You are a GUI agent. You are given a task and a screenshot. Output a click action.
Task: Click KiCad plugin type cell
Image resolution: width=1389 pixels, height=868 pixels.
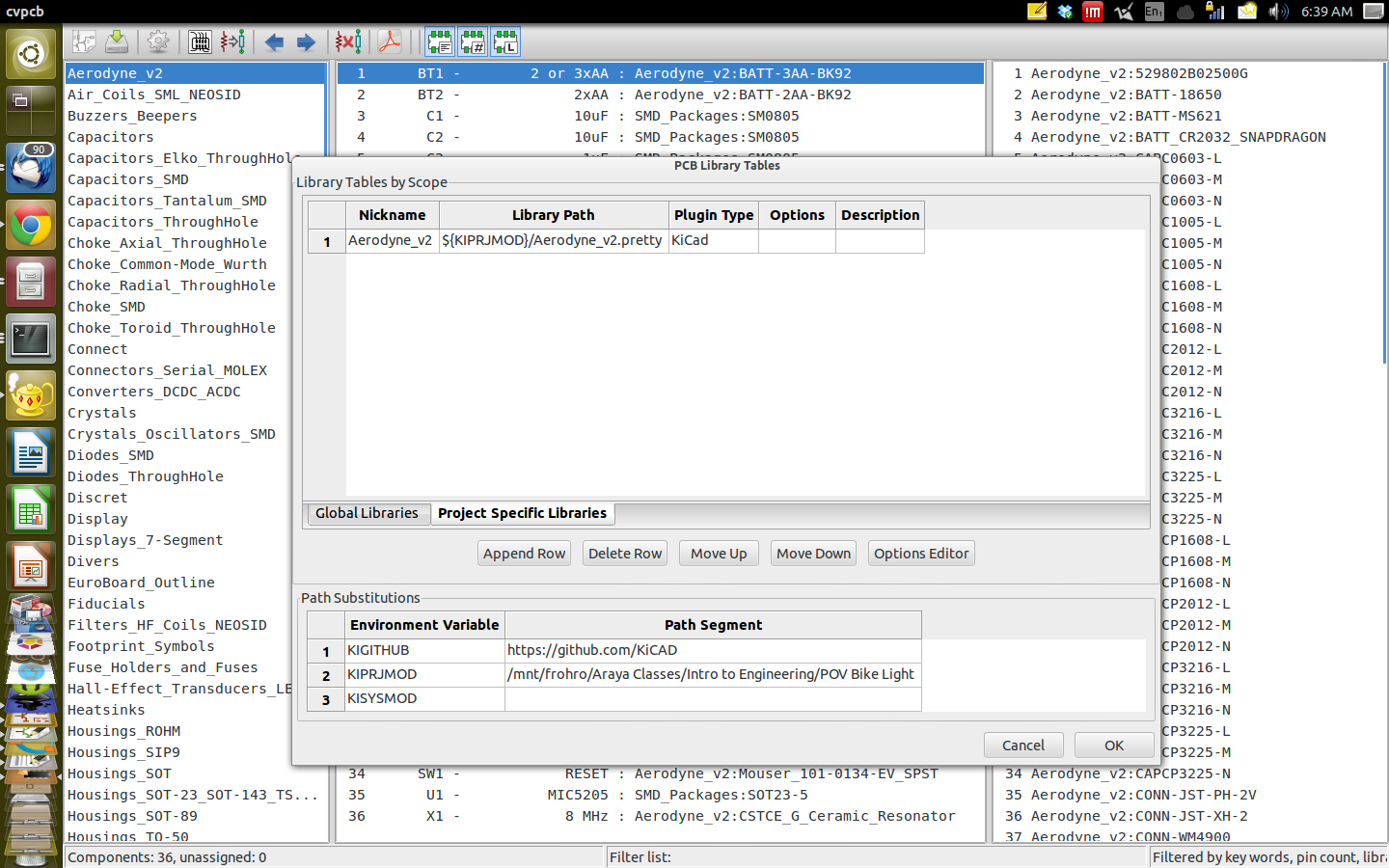(x=713, y=240)
